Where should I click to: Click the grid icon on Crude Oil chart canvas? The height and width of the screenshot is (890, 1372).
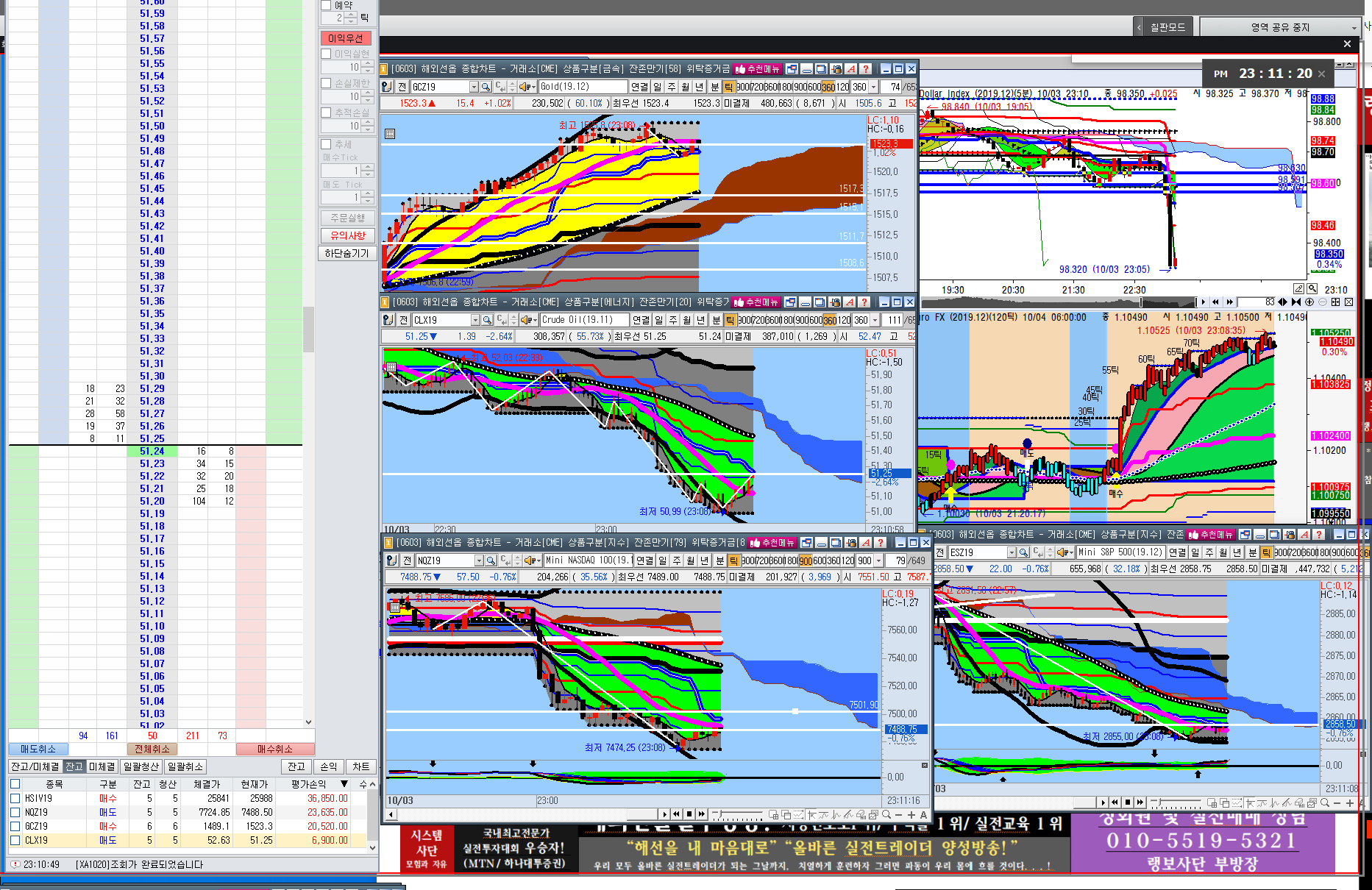[x=391, y=367]
